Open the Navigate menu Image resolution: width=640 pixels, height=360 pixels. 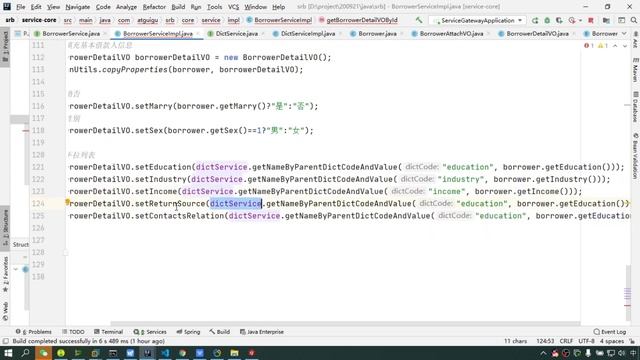tap(78, 7)
